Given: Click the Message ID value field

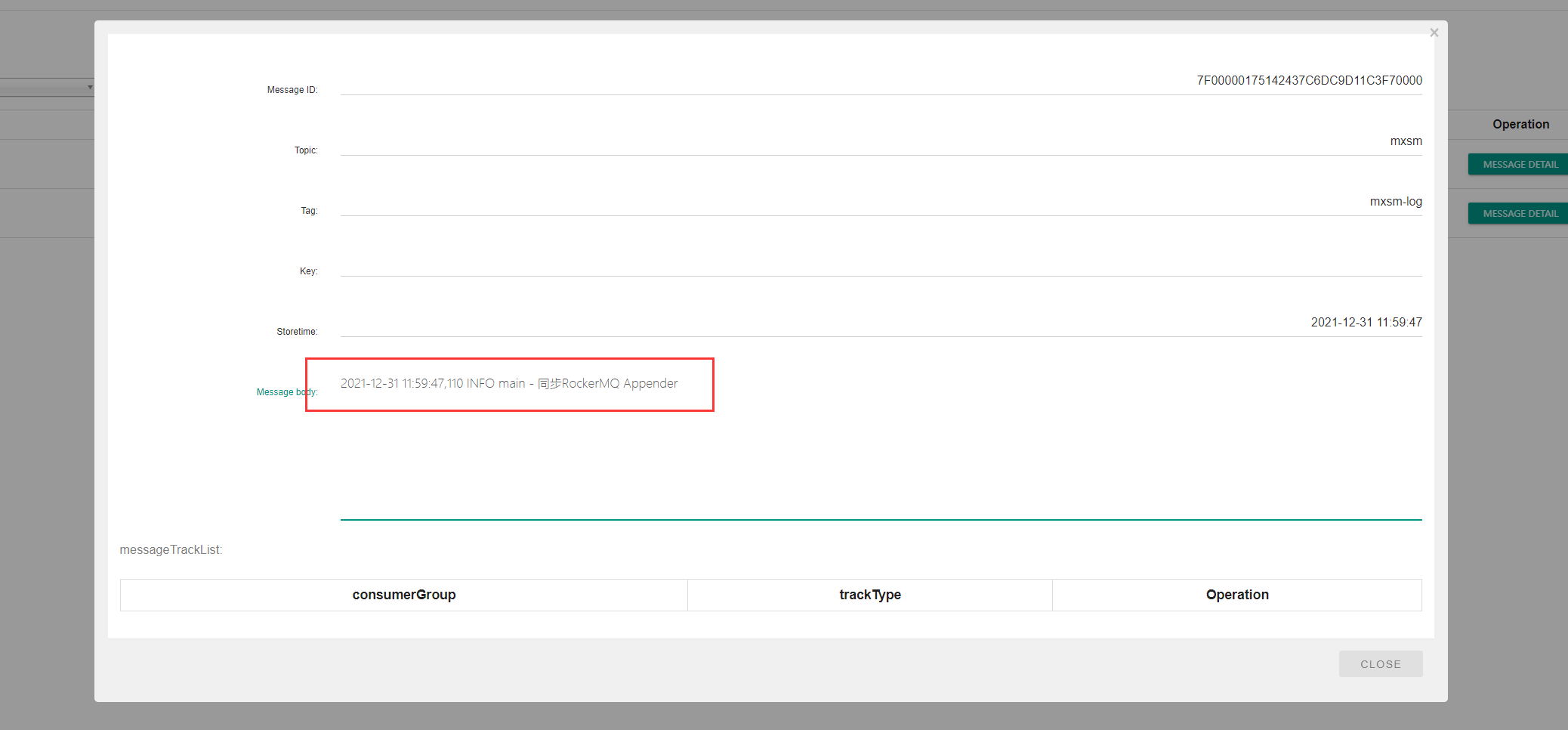Looking at the screenshot, I should [x=881, y=81].
